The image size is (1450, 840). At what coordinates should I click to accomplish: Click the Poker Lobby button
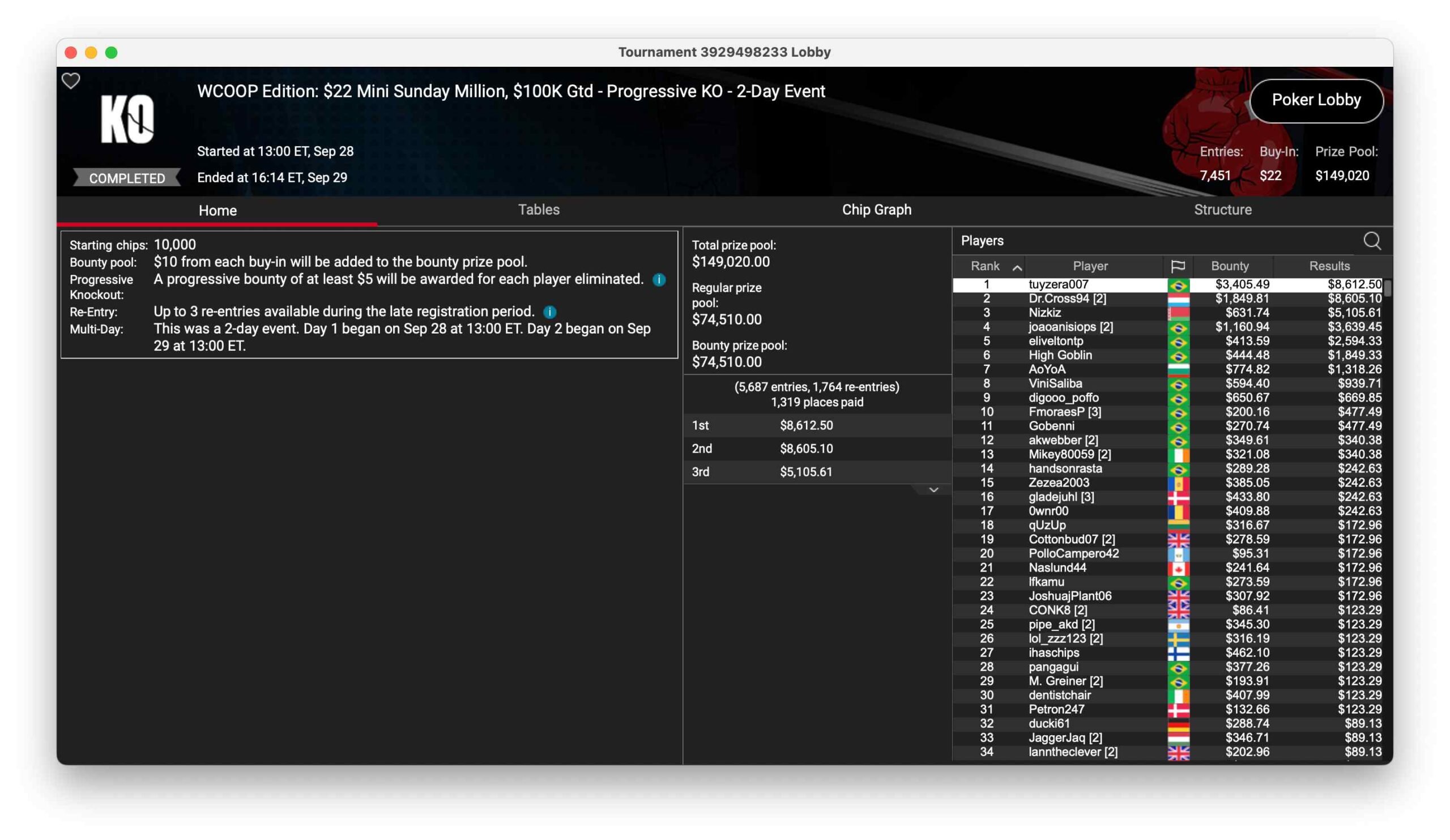click(1316, 100)
